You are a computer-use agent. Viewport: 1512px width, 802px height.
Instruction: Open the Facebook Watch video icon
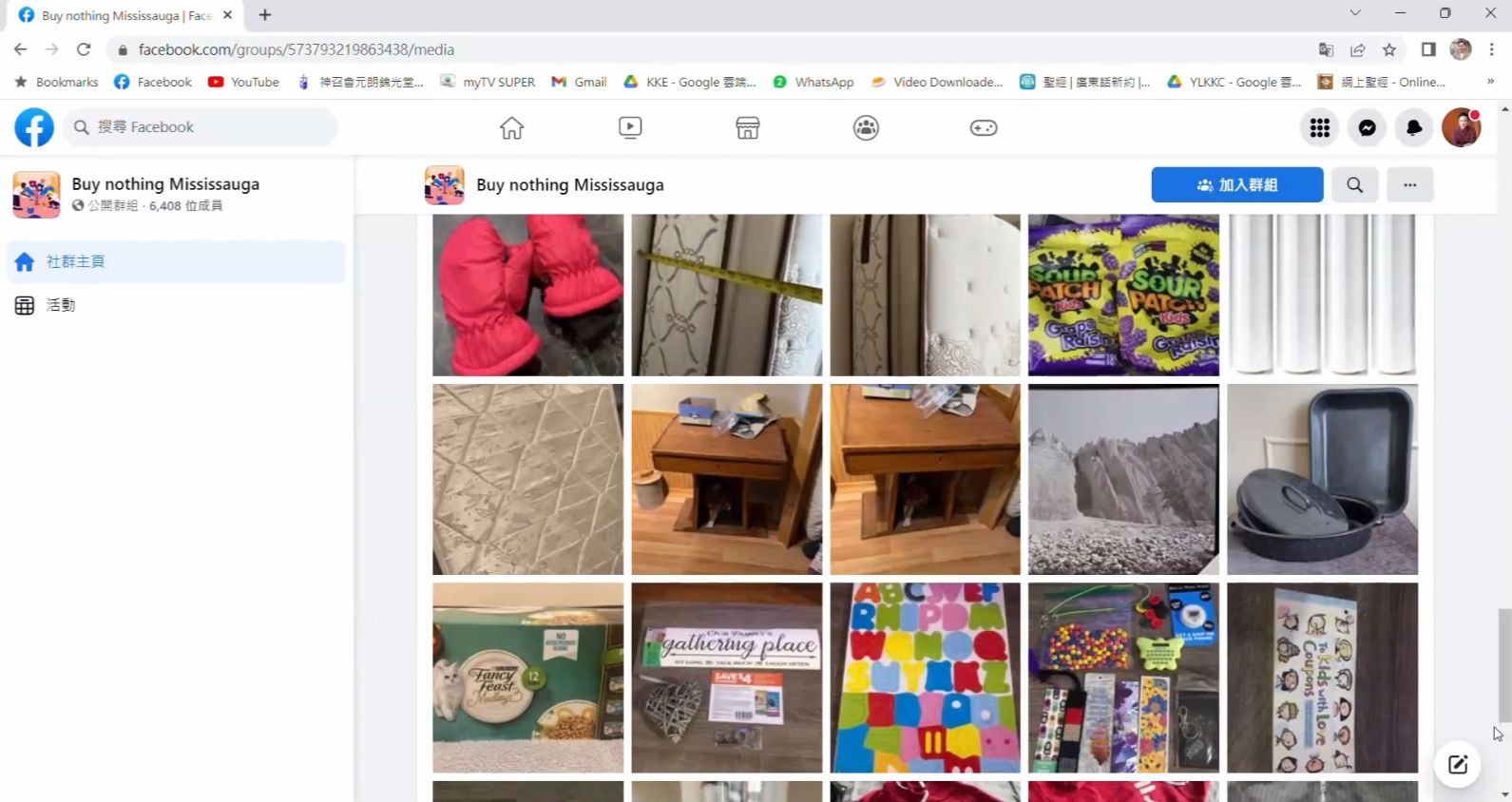click(x=629, y=127)
